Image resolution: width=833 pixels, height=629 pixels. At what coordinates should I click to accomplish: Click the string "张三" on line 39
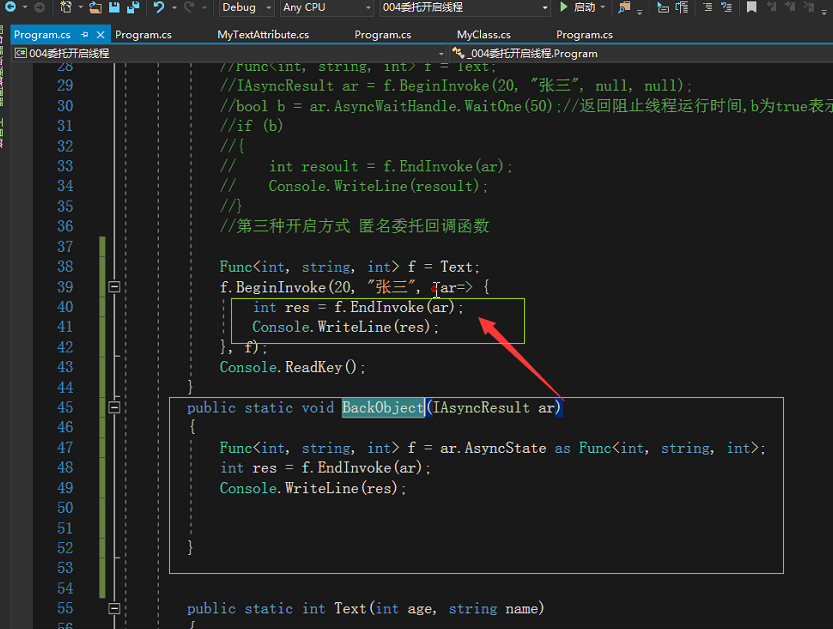click(x=391, y=287)
